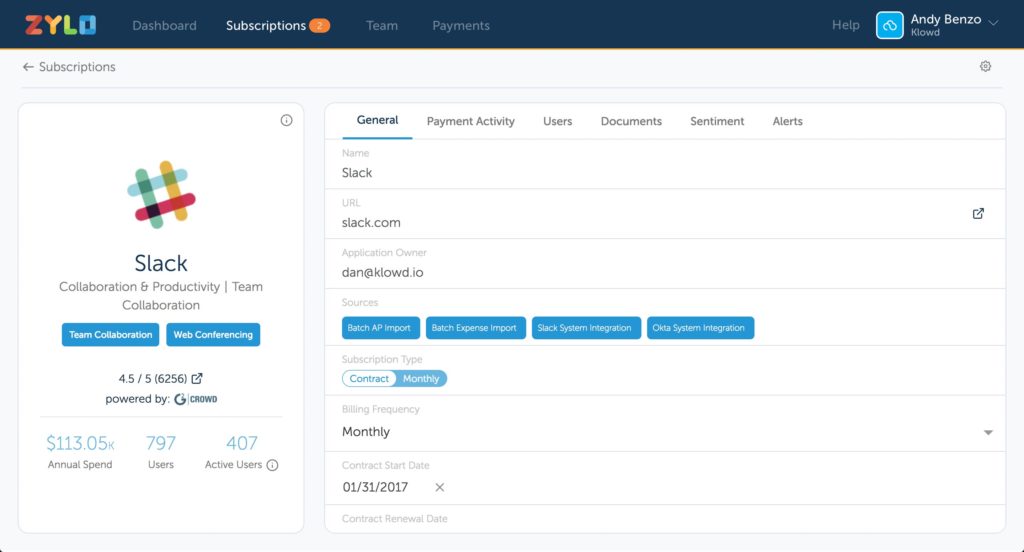Click the Team Collaboration tag button
1024x552 pixels.
coord(110,334)
